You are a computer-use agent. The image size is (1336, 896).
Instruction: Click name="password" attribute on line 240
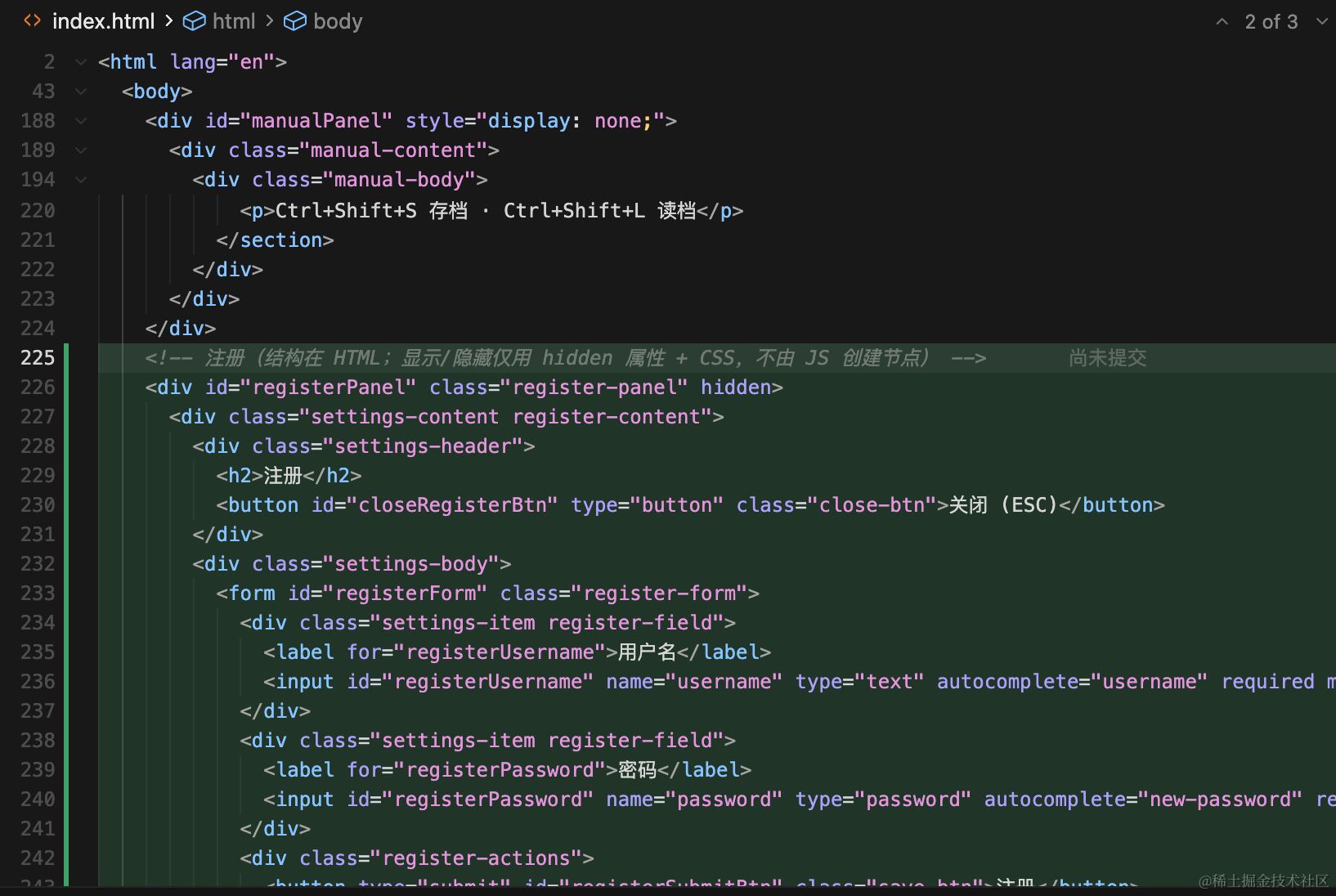coord(694,800)
